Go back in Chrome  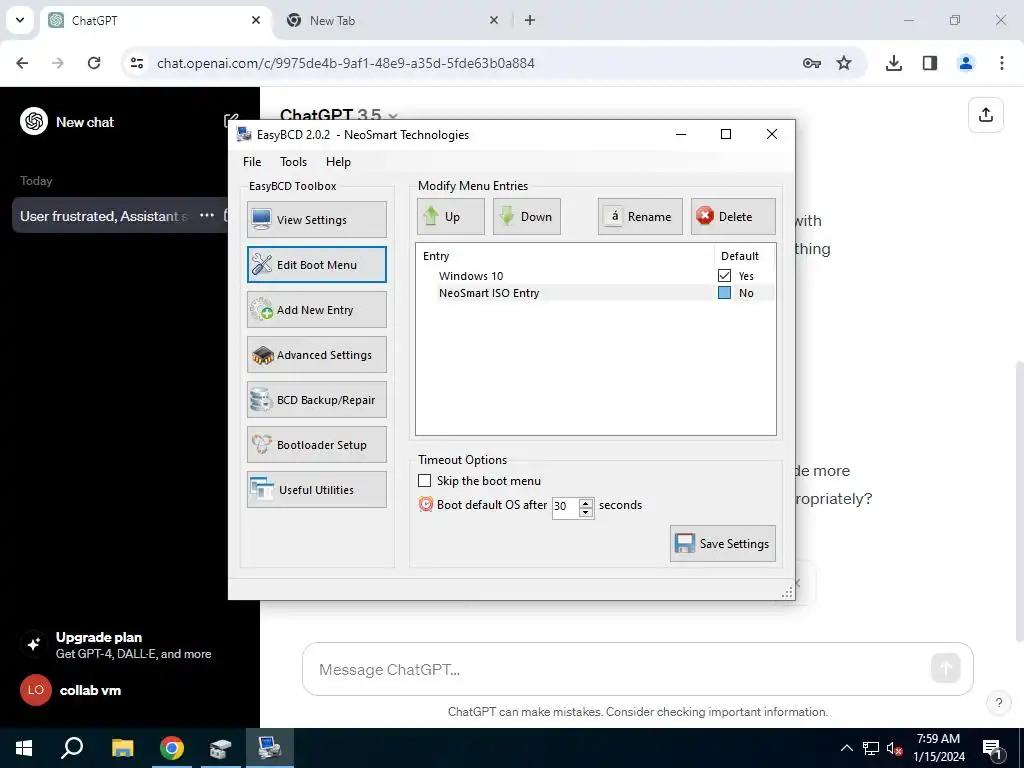click(x=22, y=63)
